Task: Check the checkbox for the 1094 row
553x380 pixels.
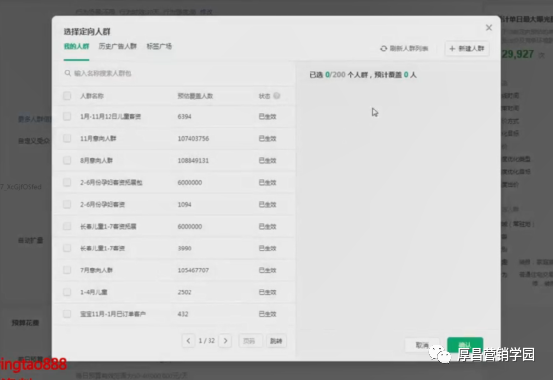Action: (67, 204)
